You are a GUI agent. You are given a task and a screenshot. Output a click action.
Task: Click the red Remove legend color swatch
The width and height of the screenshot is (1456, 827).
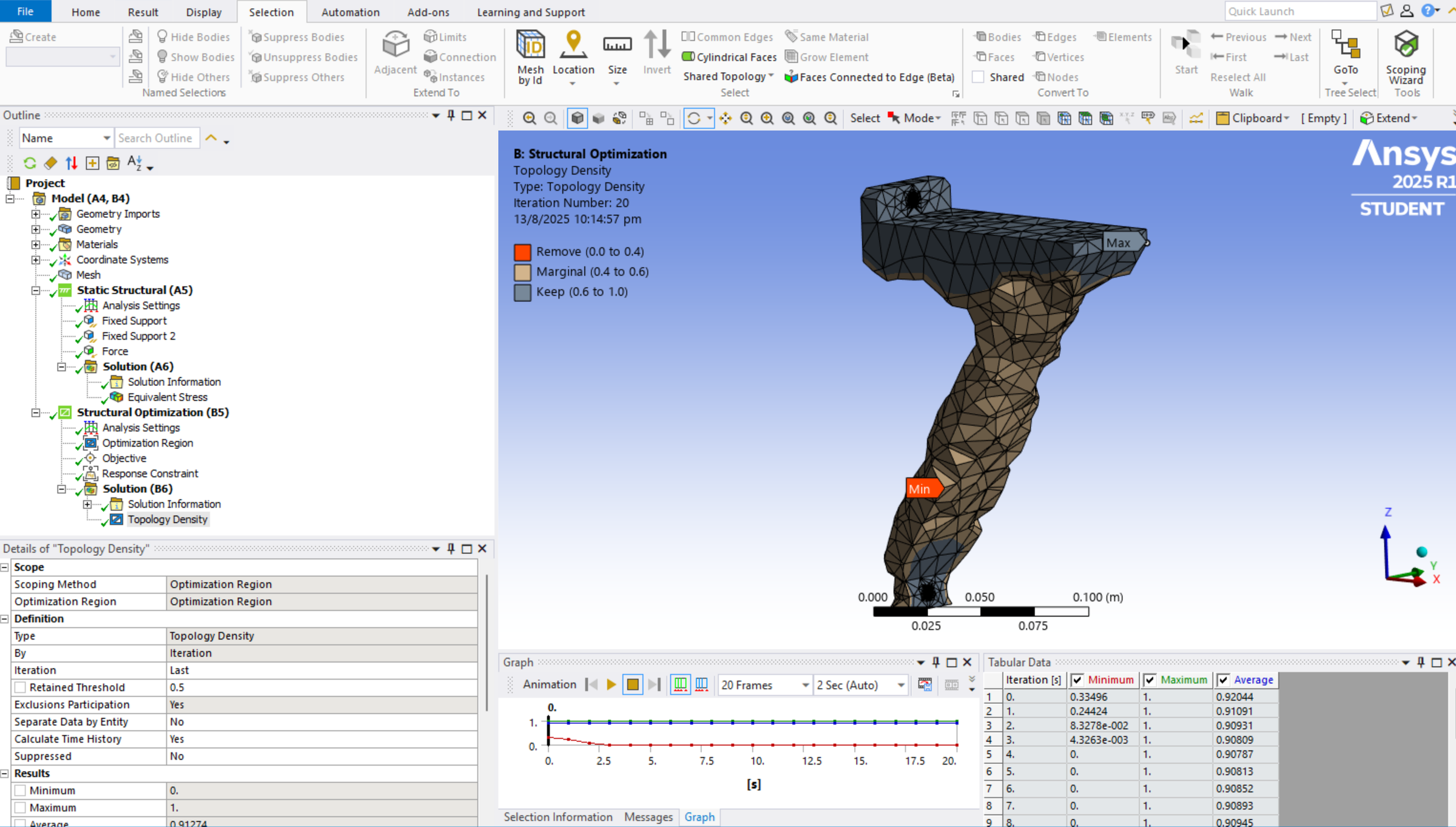pyautogui.click(x=522, y=251)
